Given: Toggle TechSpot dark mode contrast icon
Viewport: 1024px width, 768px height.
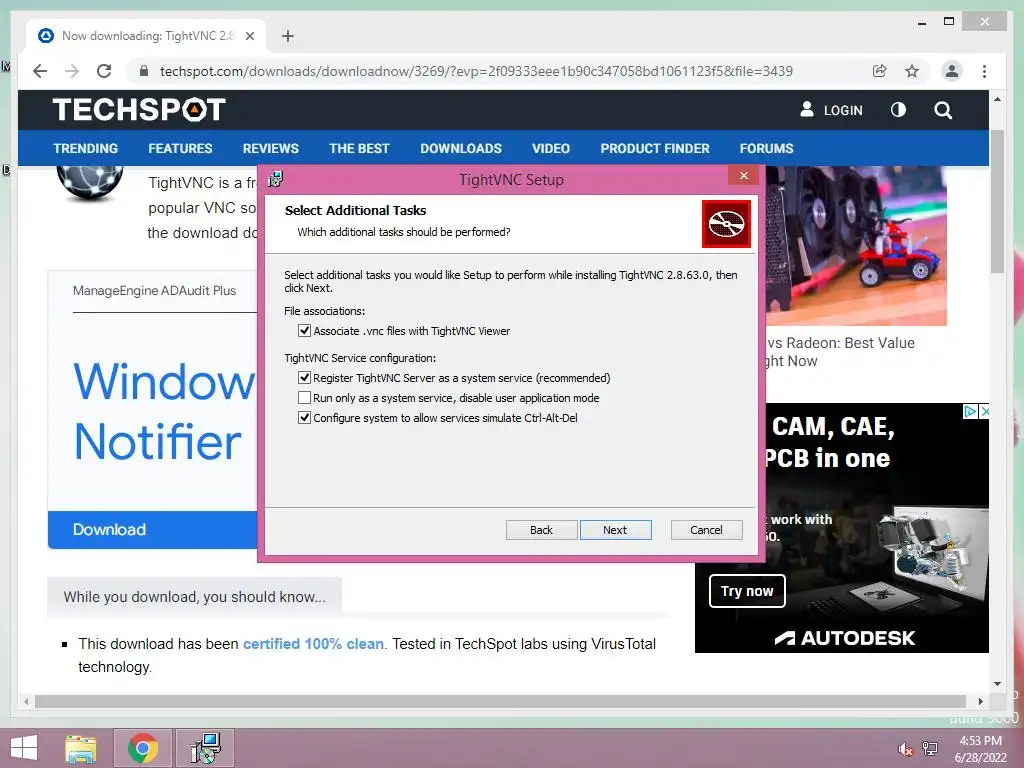Looking at the screenshot, I should pos(899,110).
